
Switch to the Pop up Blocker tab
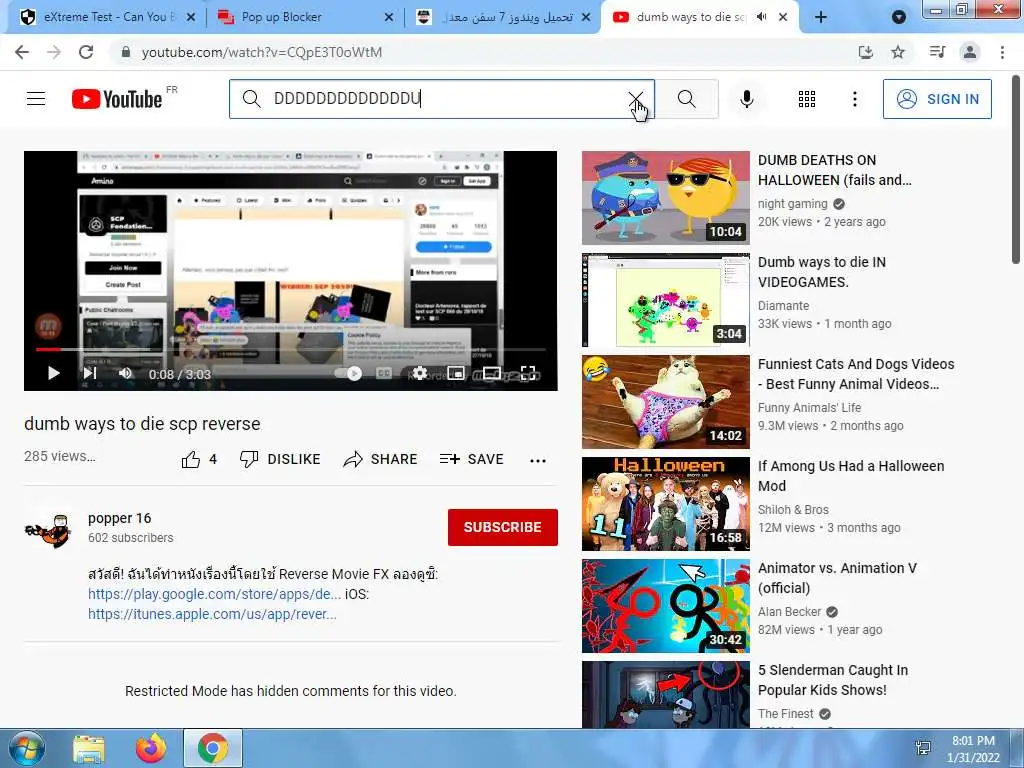coord(304,17)
